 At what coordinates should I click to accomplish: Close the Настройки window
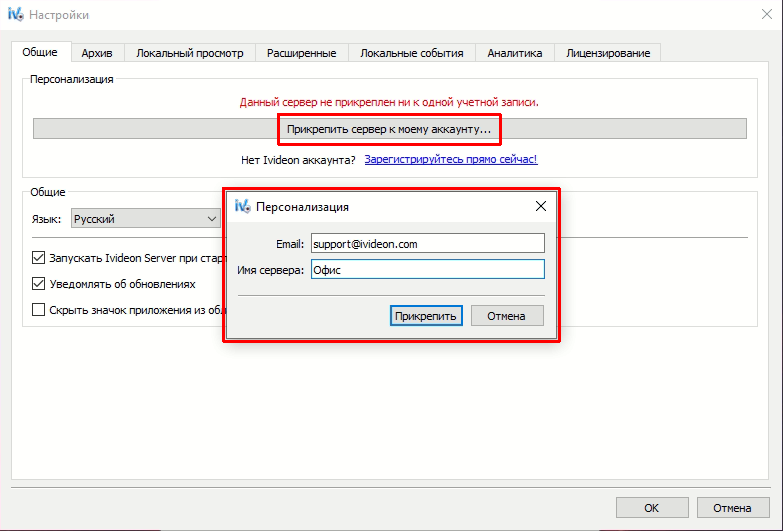(x=767, y=14)
